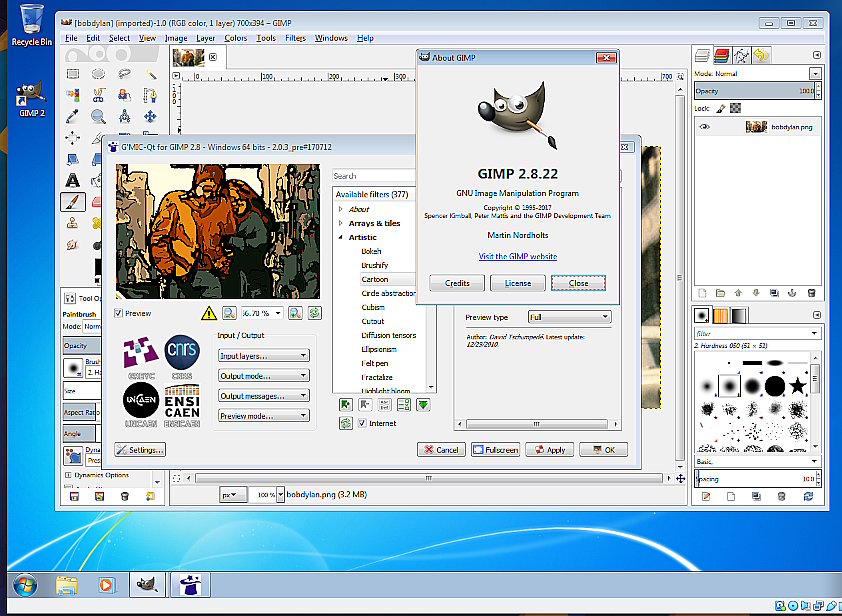Viewport: 842px width, 616px height.
Task: Select the Paths tool in toolbox
Action: (x=151, y=96)
